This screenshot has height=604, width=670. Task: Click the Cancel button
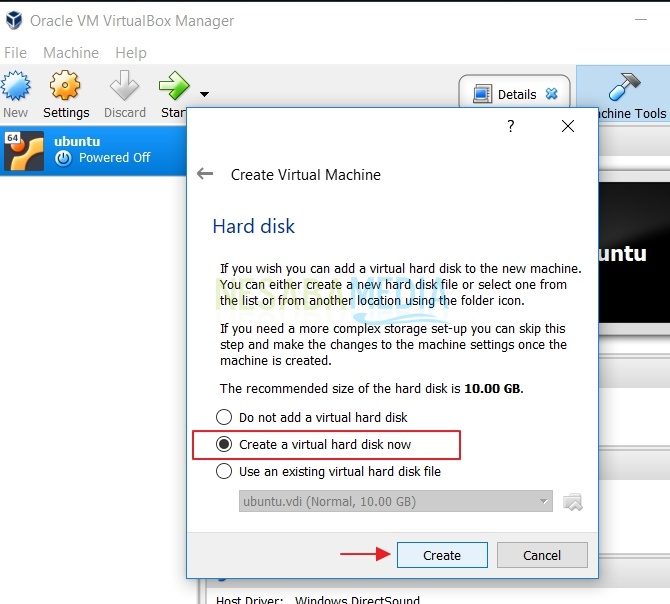pos(542,555)
